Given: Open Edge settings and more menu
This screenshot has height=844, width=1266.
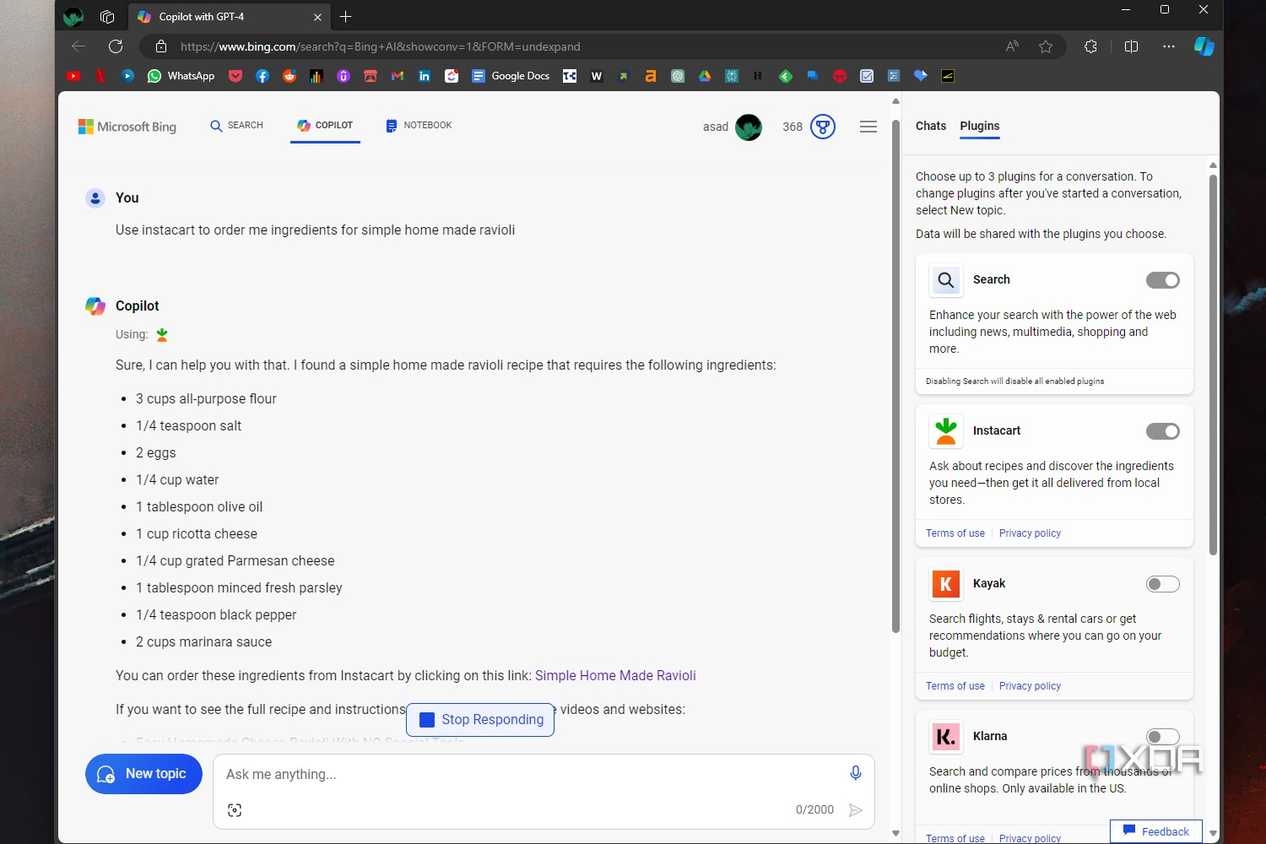Looking at the screenshot, I should click(1168, 46).
